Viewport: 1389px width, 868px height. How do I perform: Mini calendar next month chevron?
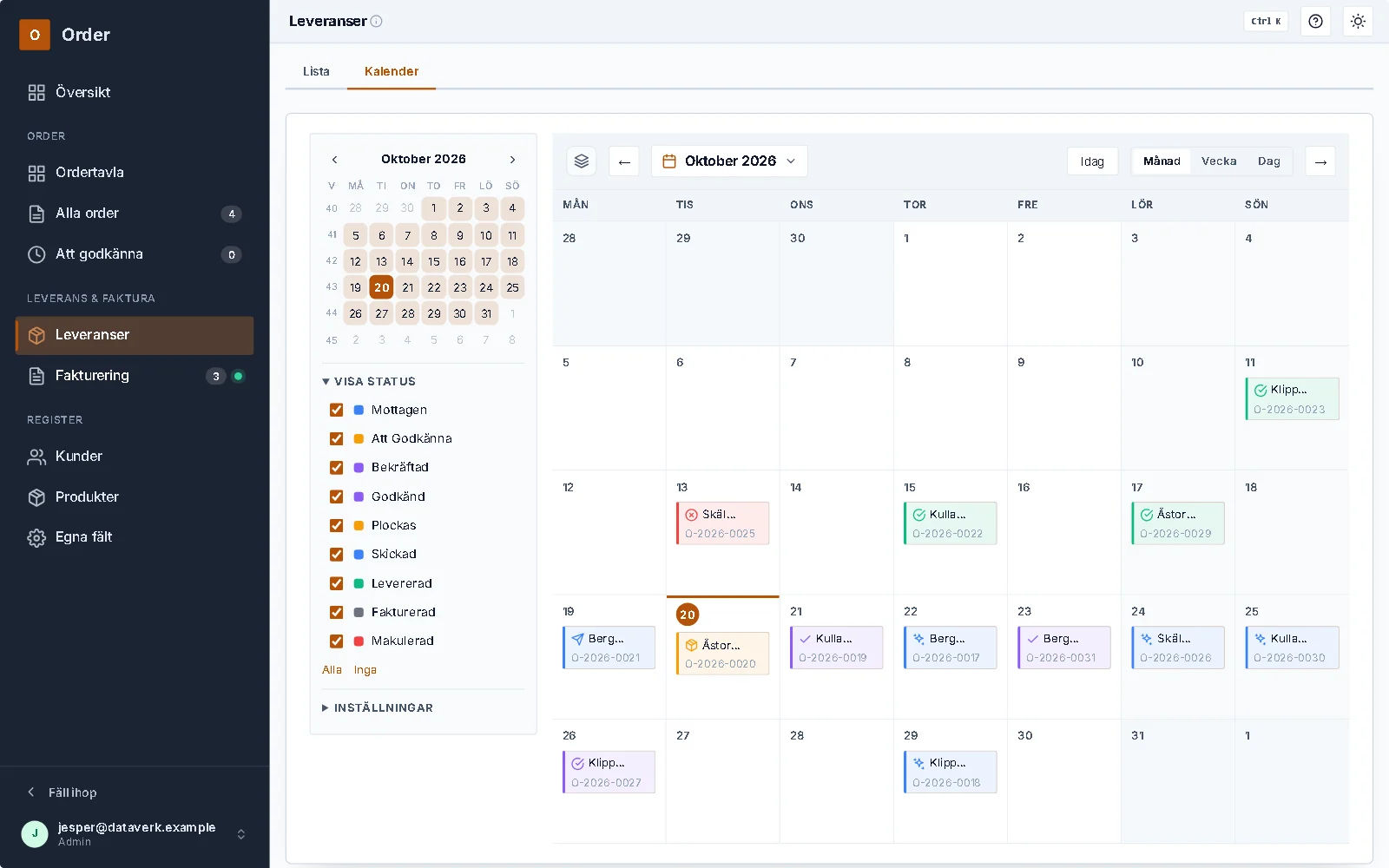(x=513, y=160)
